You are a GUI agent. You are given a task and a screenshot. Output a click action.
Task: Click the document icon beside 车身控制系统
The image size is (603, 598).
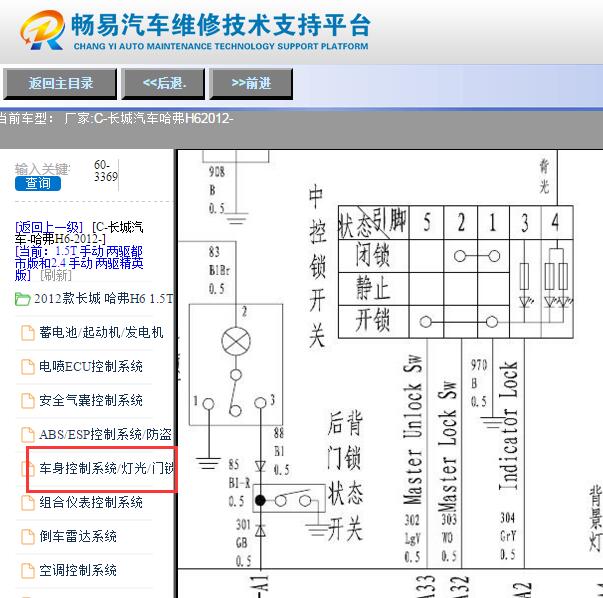[27, 469]
